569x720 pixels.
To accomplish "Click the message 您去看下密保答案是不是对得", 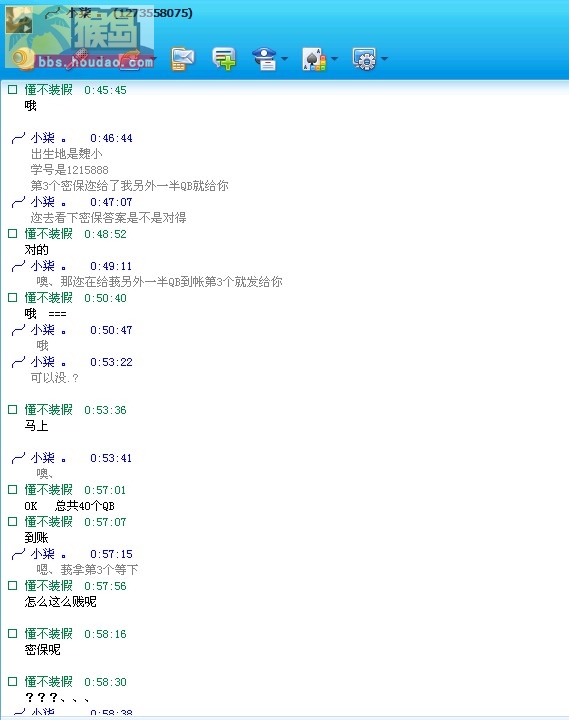I will click(x=108, y=218).
